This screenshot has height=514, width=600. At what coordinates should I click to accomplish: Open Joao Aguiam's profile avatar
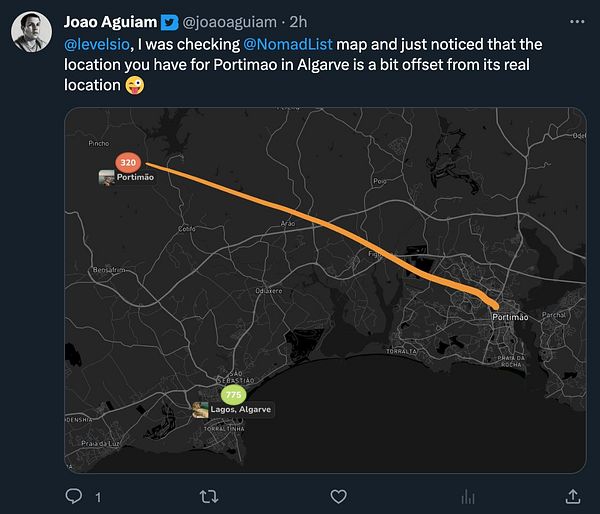tap(32, 32)
